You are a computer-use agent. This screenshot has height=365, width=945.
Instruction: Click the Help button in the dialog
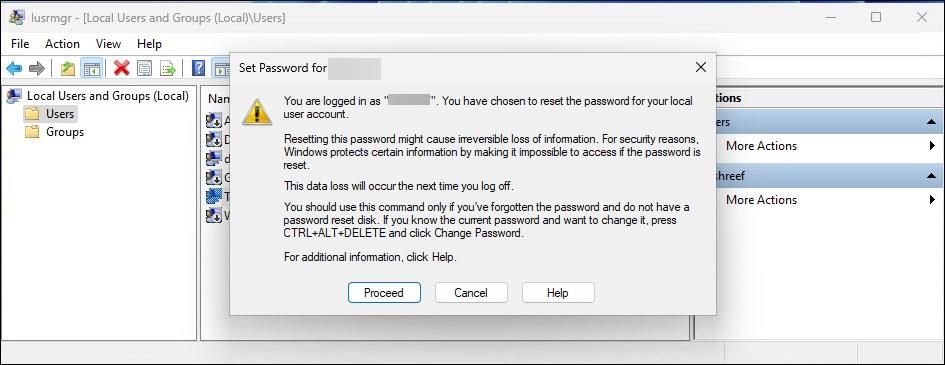point(557,293)
